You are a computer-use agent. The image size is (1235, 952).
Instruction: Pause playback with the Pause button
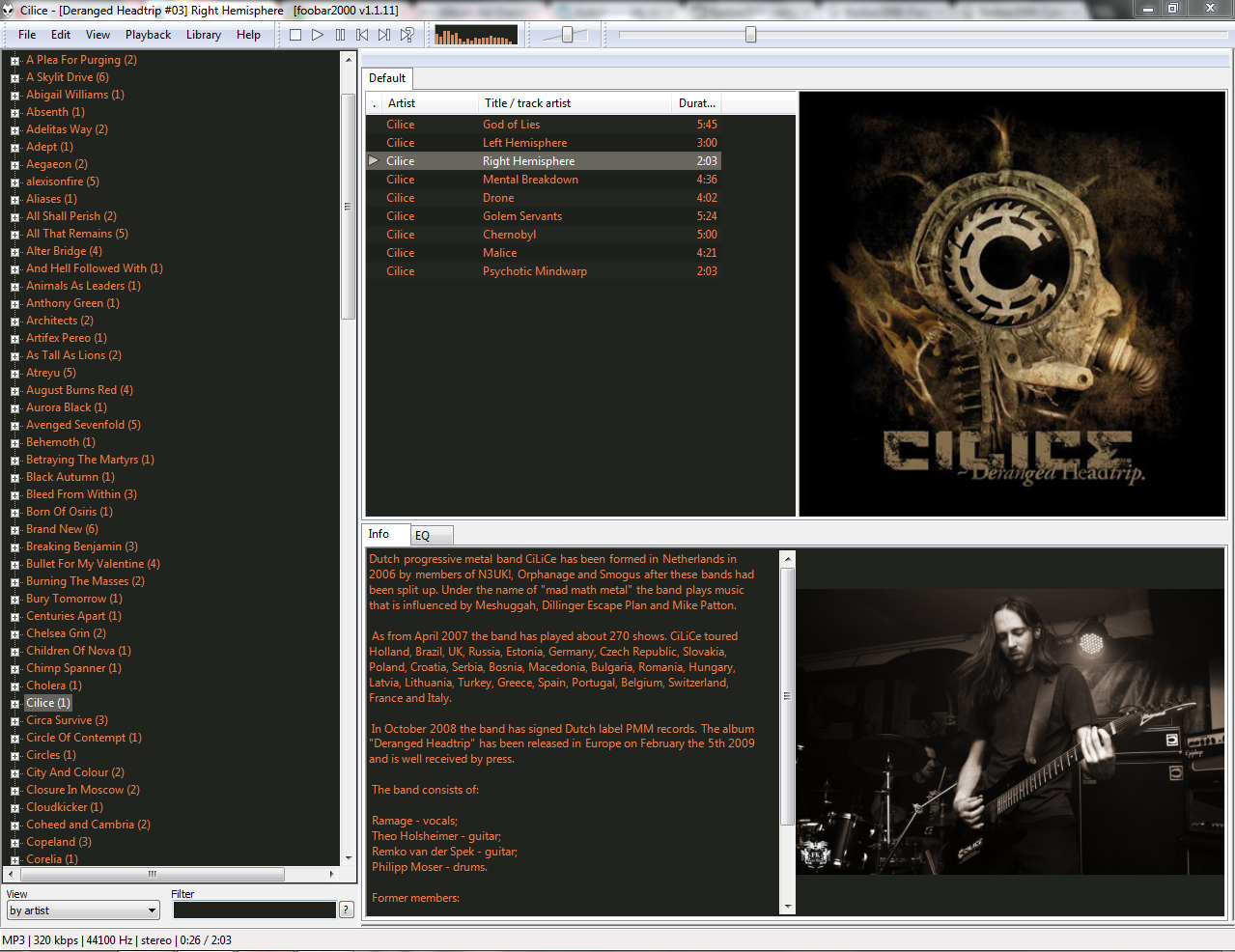tap(340, 35)
